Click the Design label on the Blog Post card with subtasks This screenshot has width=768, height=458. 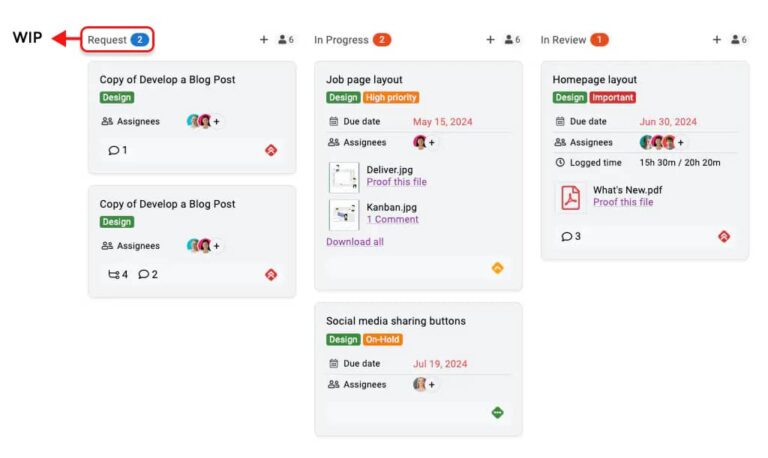pyautogui.click(x=117, y=222)
